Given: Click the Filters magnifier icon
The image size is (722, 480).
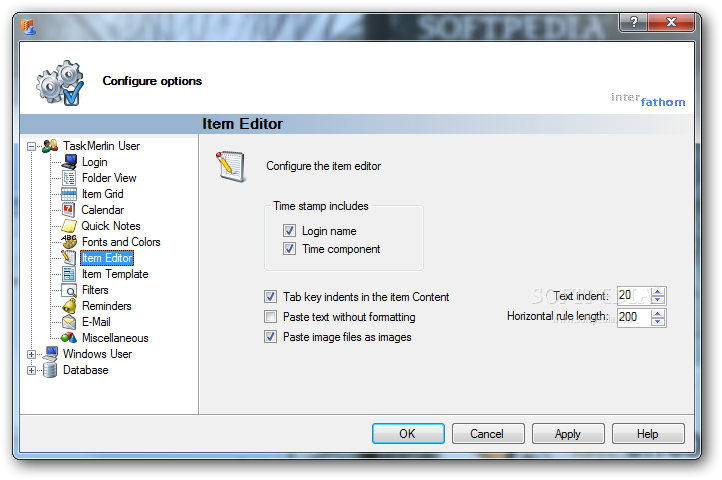Looking at the screenshot, I should (x=69, y=290).
